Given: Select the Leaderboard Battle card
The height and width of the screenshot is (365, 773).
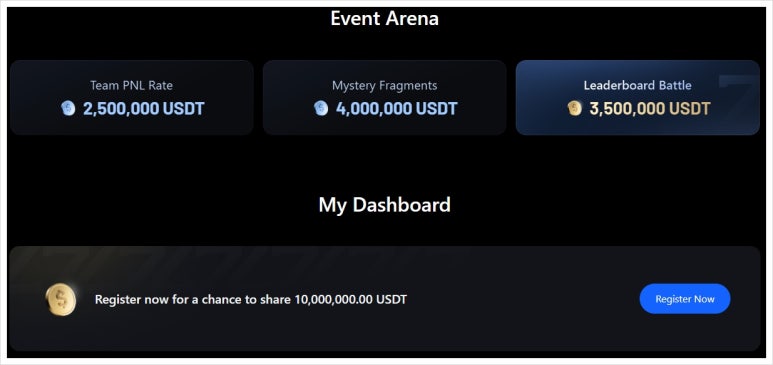Looking at the screenshot, I should click(637, 98).
